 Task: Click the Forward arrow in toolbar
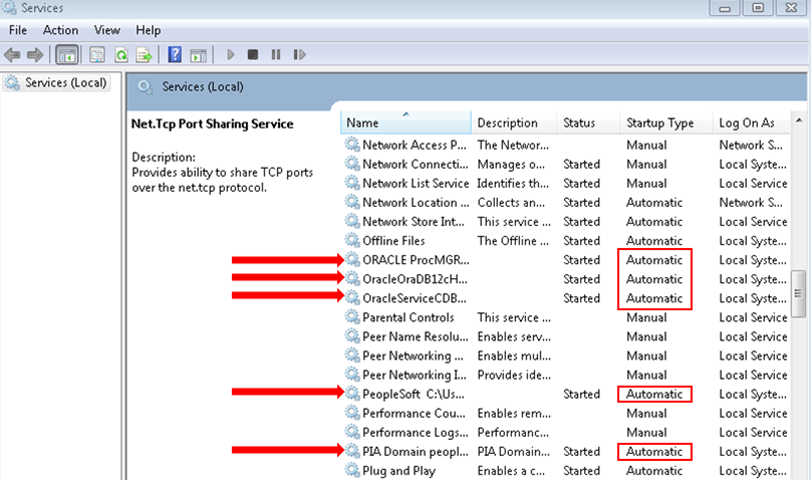click(36, 54)
